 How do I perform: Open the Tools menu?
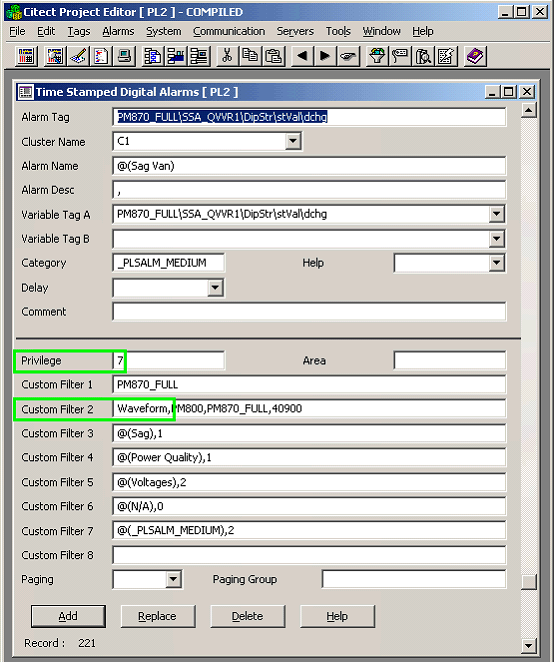pyautogui.click(x=338, y=31)
